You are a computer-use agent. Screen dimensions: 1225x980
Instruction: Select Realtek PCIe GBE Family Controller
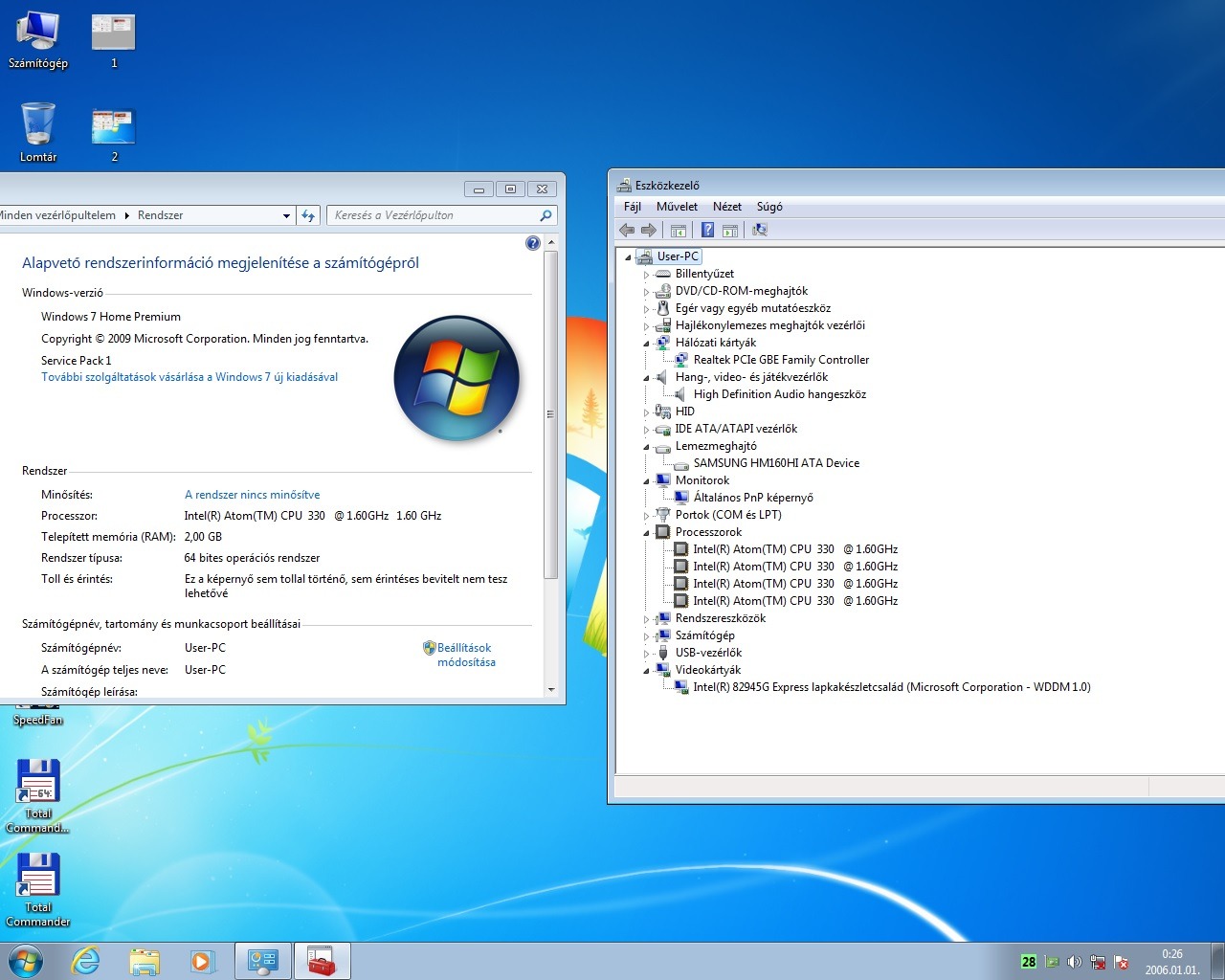(781, 360)
